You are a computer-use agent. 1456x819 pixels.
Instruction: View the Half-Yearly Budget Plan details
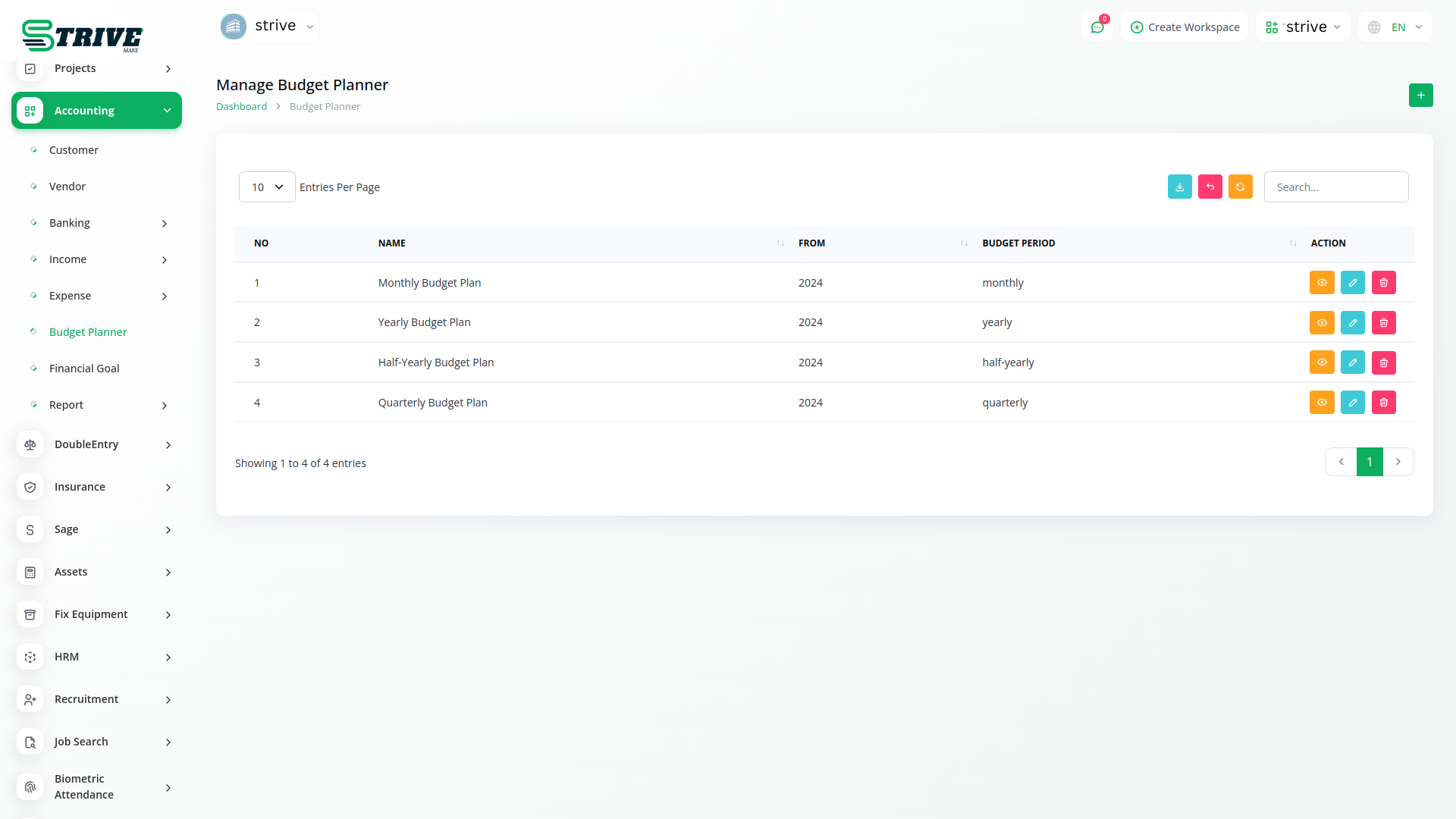[x=1321, y=362]
